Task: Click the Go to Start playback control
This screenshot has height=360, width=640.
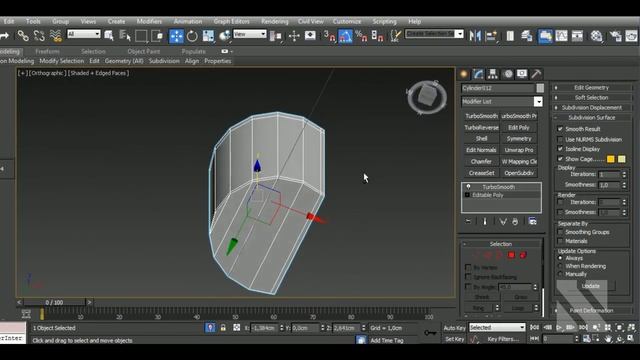Action: (534, 327)
